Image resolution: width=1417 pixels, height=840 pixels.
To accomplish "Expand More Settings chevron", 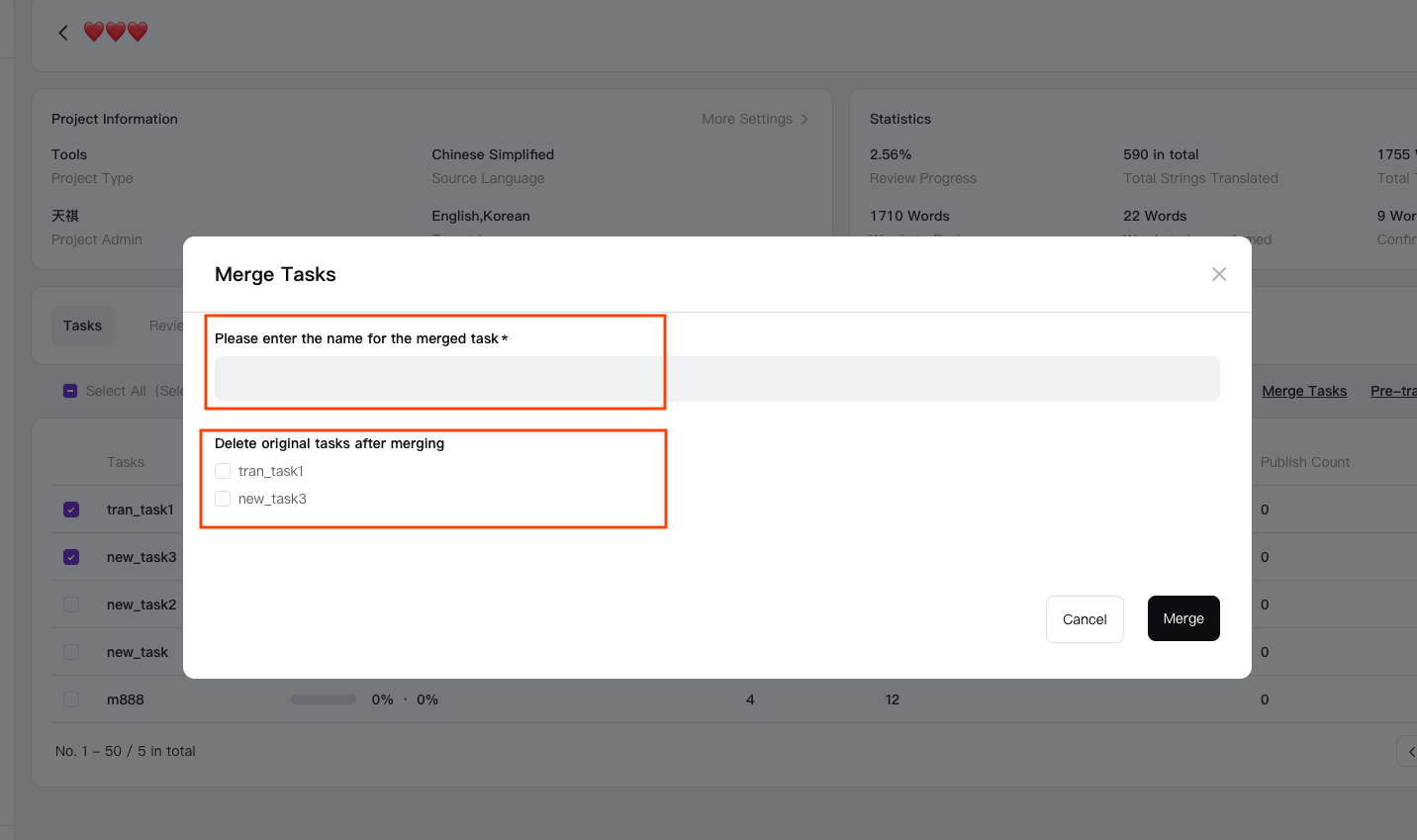I will pyautogui.click(x=804, y=119).
